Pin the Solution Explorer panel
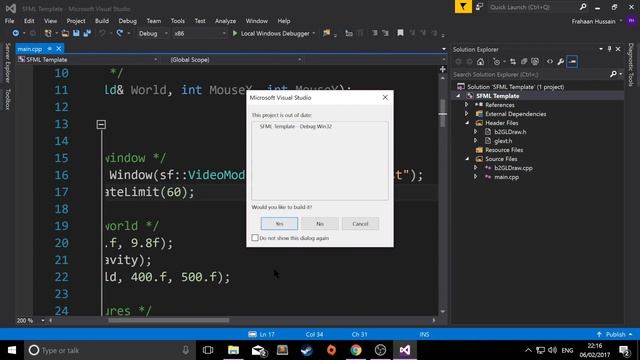 [609, 49]
